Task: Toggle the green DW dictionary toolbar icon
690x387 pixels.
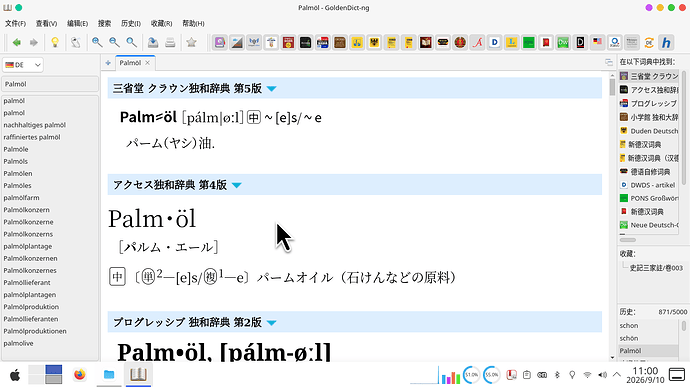Action: tap(563, 43)
